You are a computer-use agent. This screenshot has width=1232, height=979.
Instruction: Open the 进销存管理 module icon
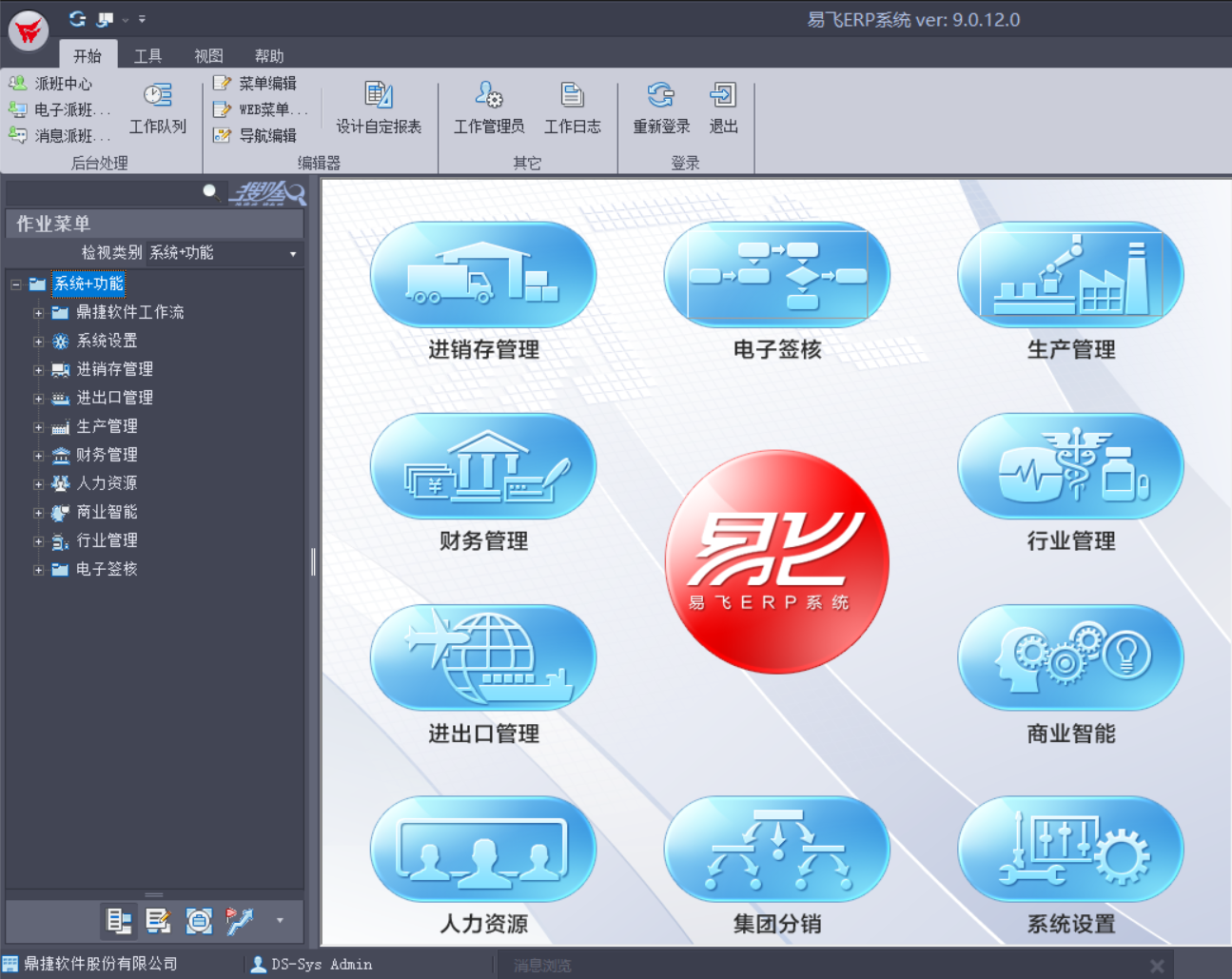point(483,275)
